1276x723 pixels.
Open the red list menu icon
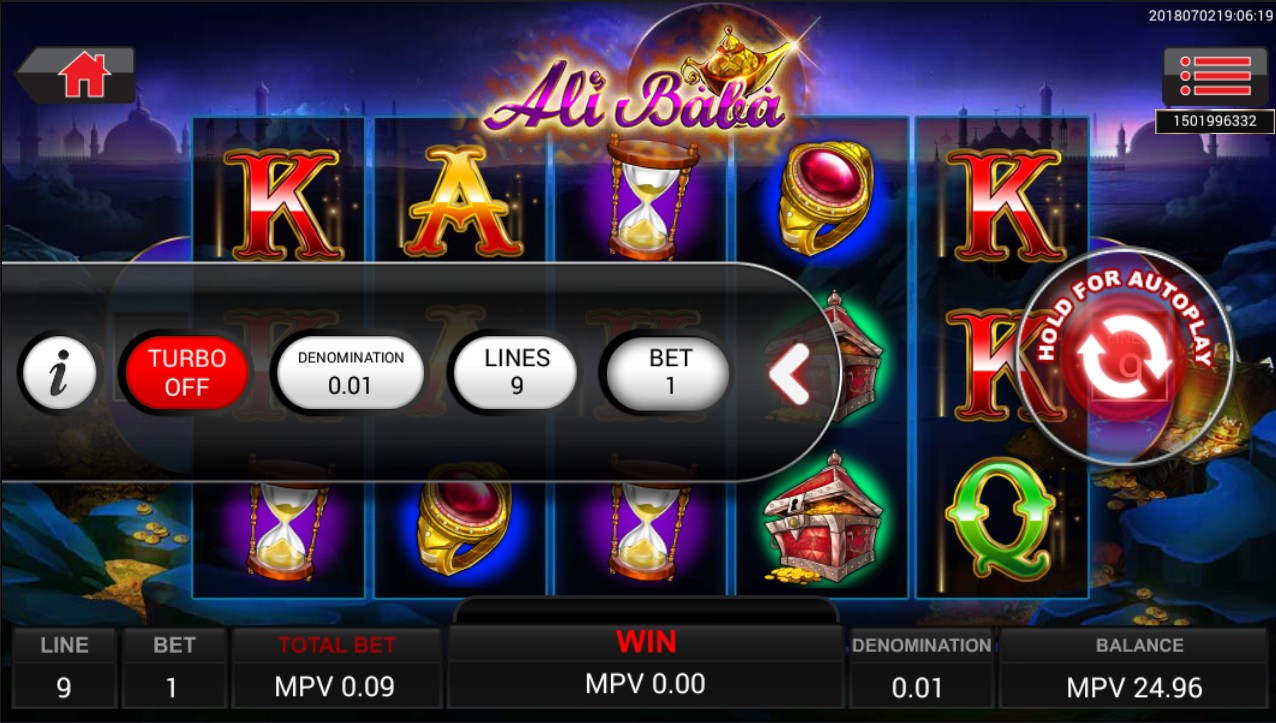(1216, 77)
